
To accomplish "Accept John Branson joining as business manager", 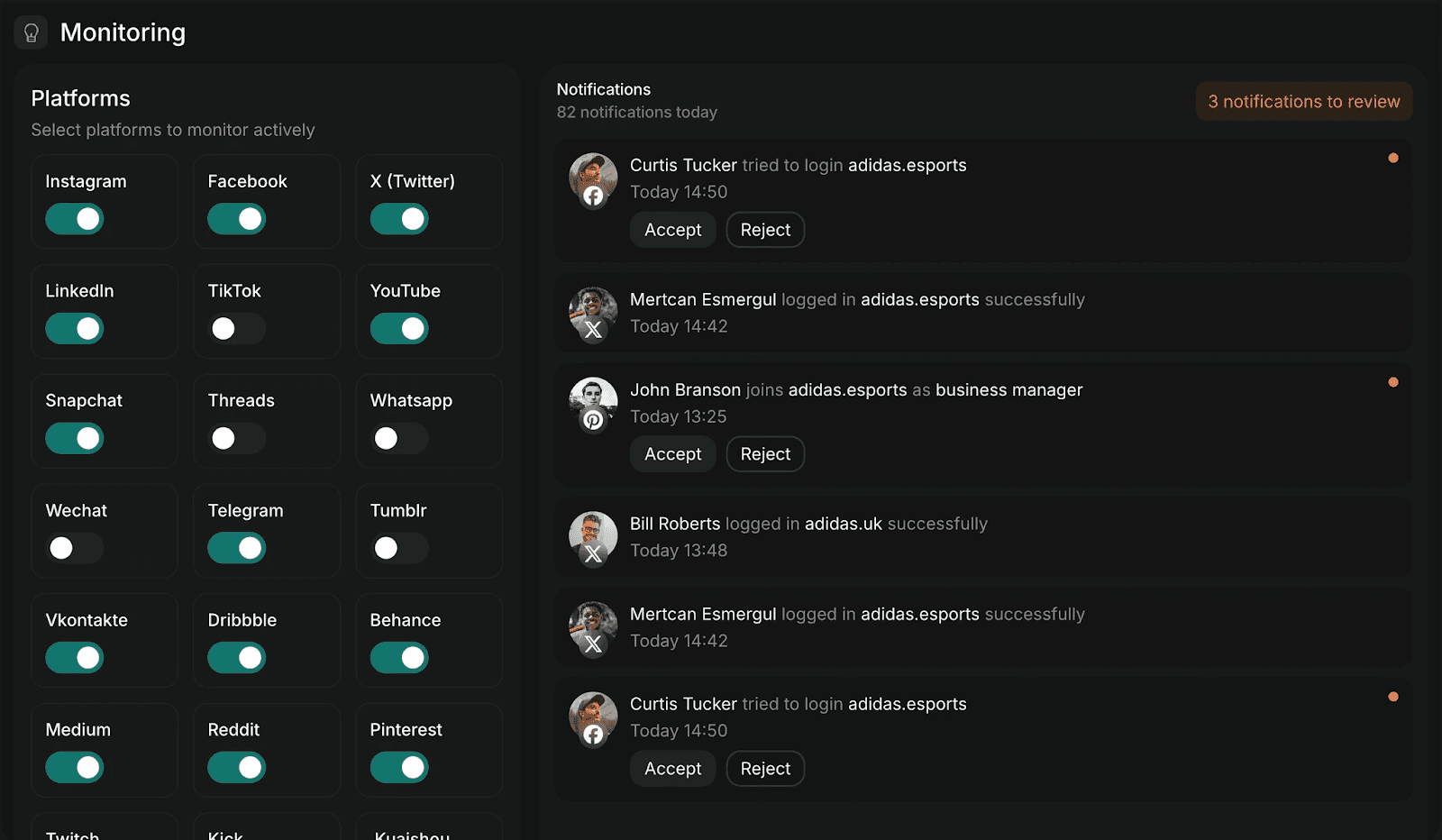I will 673,454.
